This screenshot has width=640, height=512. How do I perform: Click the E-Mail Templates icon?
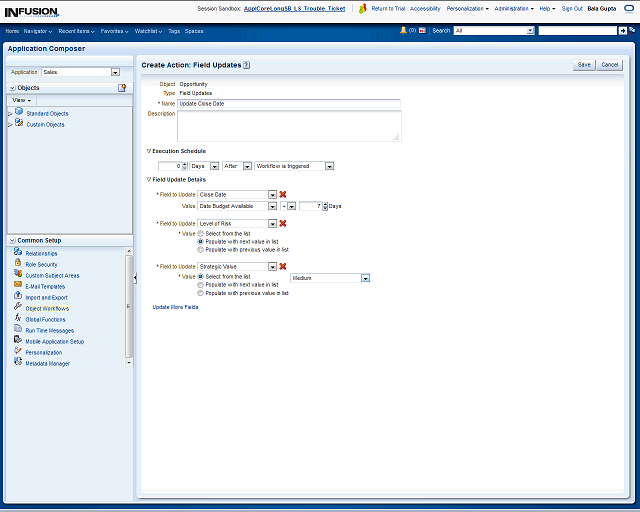[18, 286]
